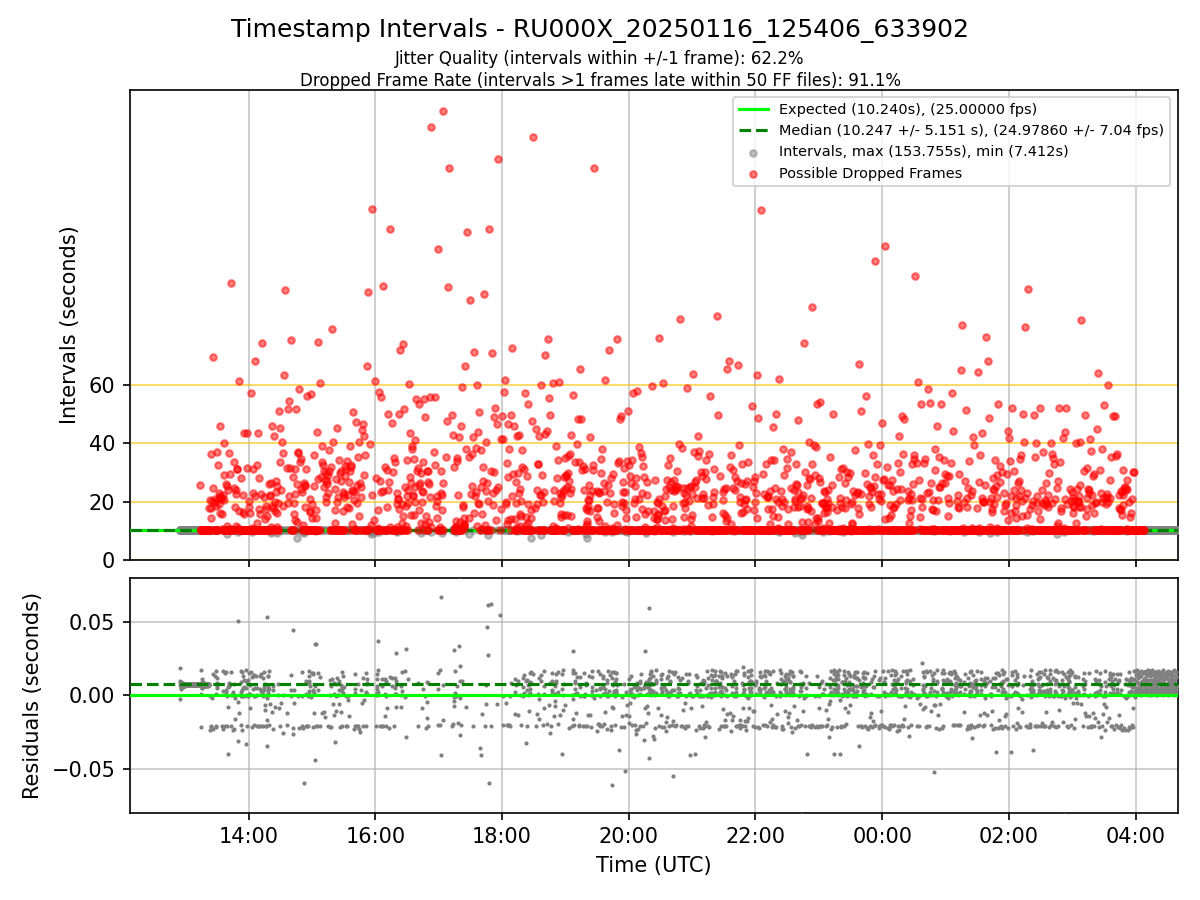Click the 'Dropped Frame Rate' subtitle line
This screenshot has width=1200, height=900.
pos(599,80)
